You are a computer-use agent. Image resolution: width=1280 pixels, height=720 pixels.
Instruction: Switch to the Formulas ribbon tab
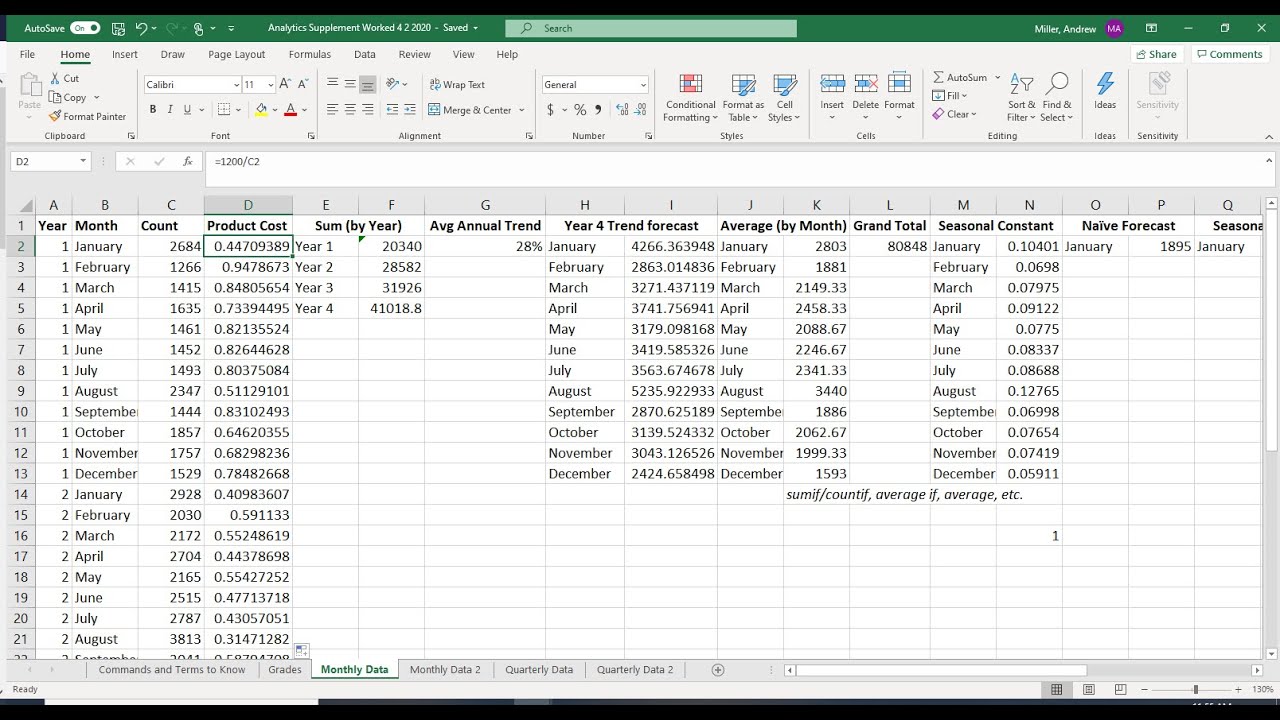point(309,55)
